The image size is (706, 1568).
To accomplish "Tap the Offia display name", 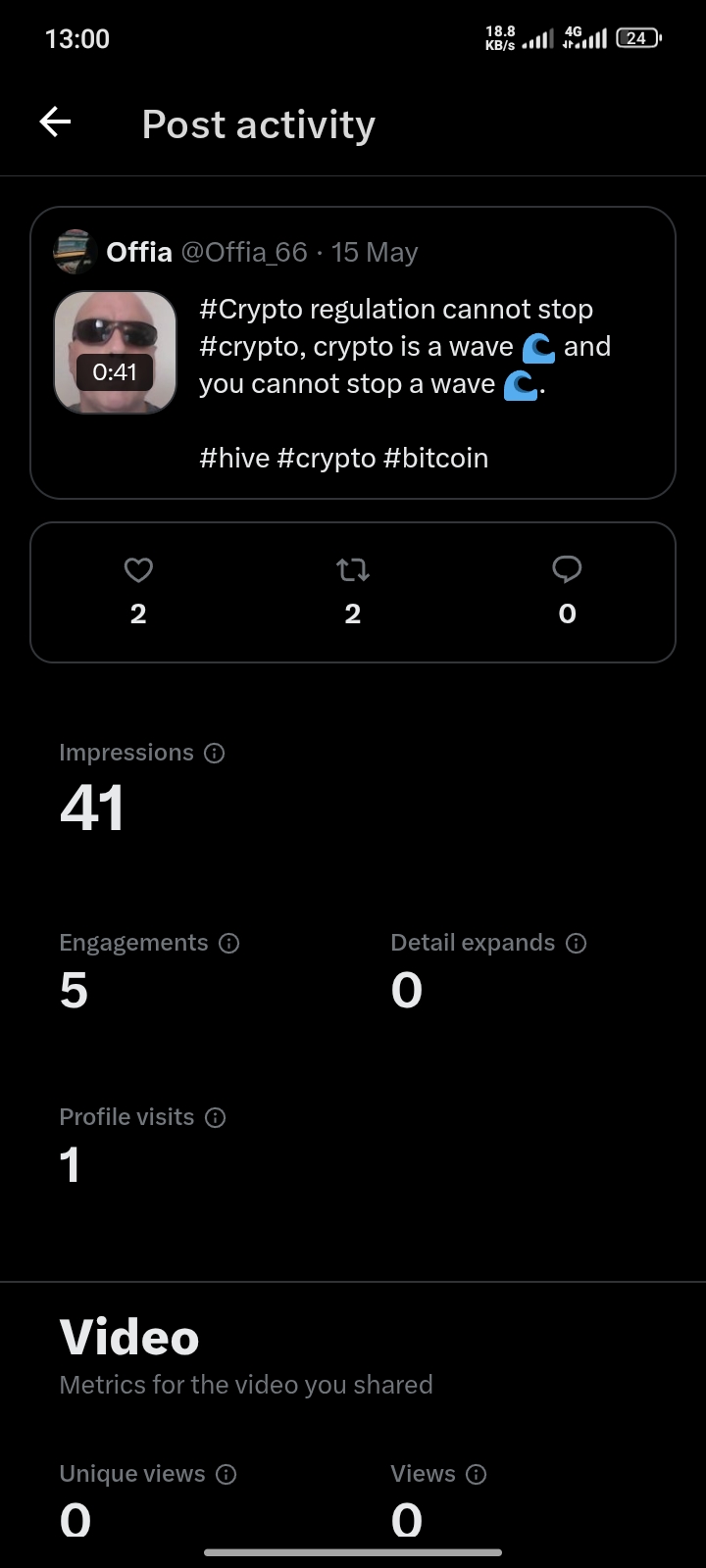I will click(x=139, y=252).
